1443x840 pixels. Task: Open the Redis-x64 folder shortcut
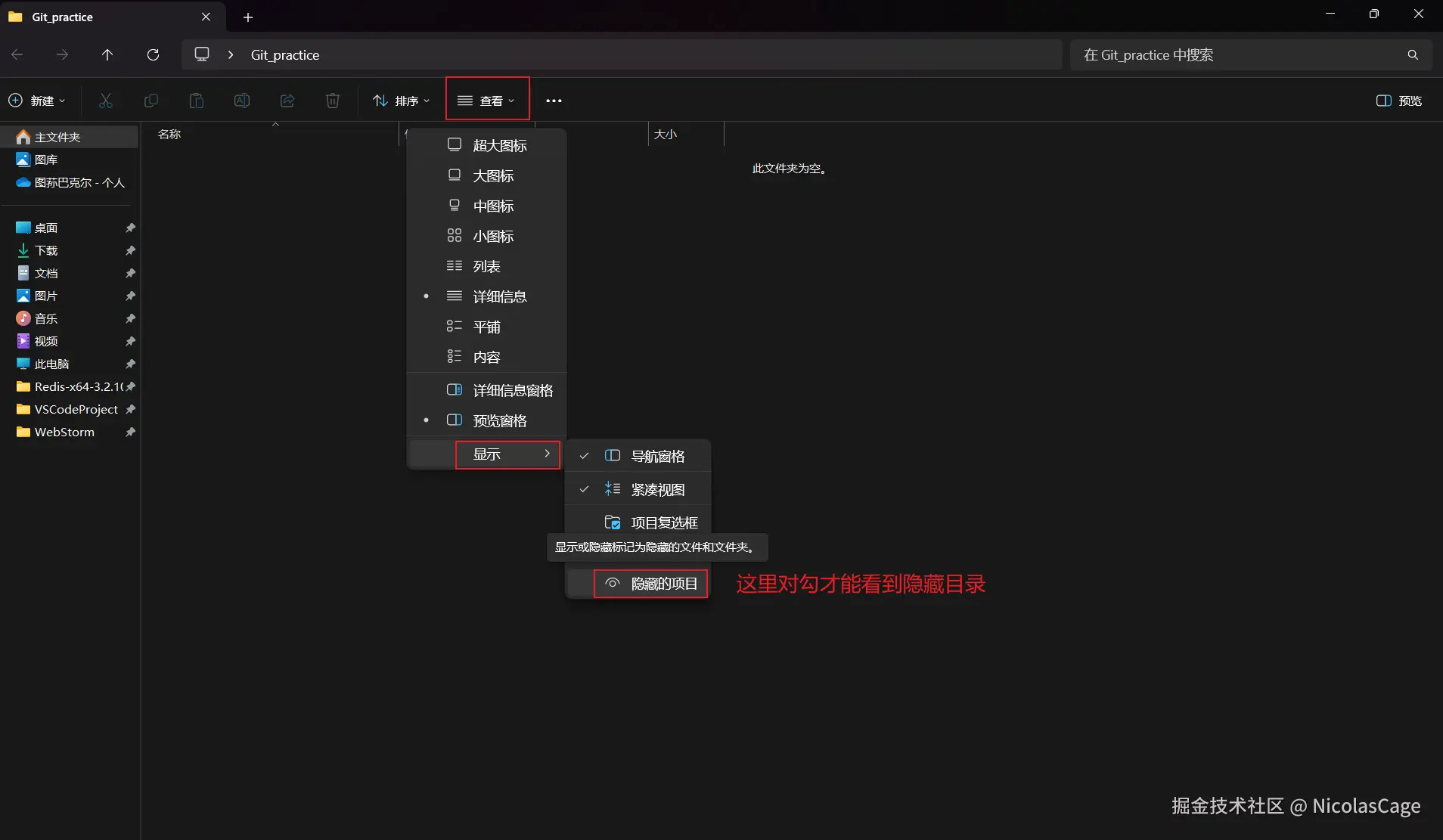(x=70, y=386)
